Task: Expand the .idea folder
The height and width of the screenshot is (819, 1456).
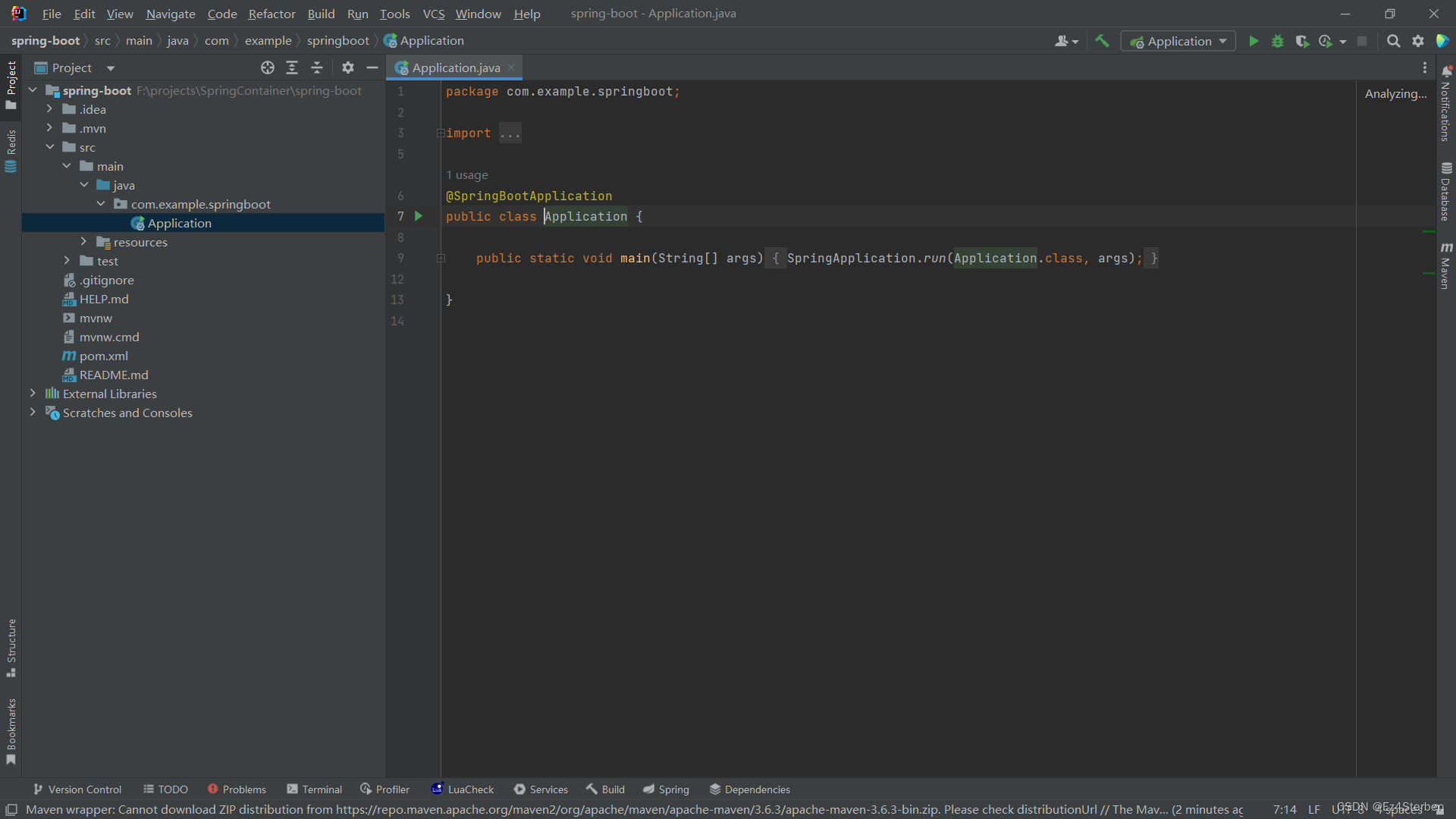Action: coord(49,109)
